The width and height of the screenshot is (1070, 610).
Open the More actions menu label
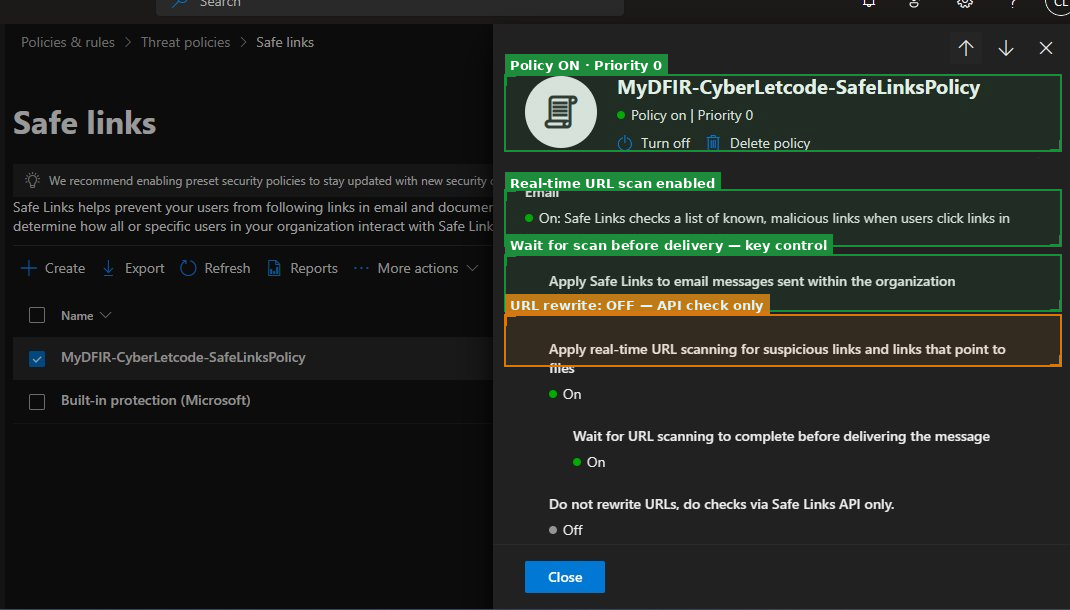pyautogui.click(x=418, y=268)
